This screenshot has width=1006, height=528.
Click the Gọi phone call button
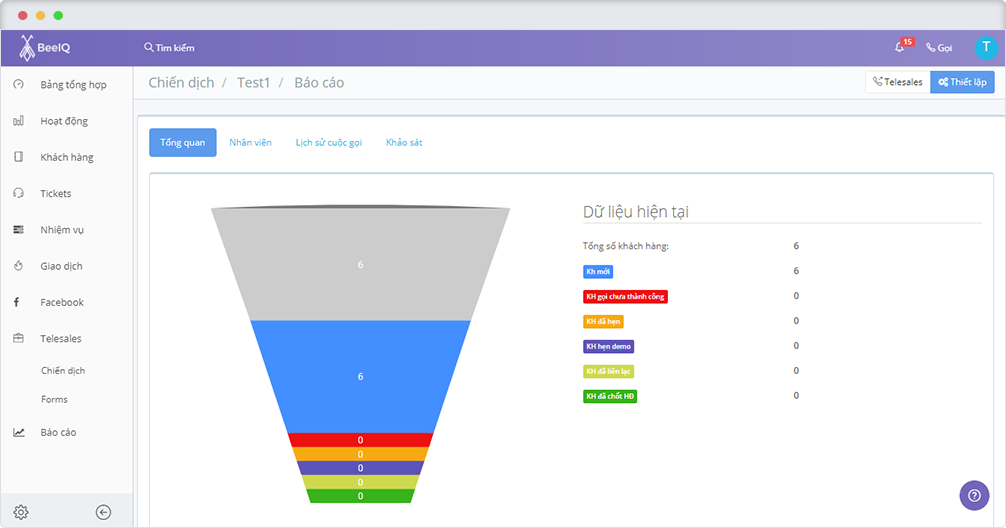939,48
